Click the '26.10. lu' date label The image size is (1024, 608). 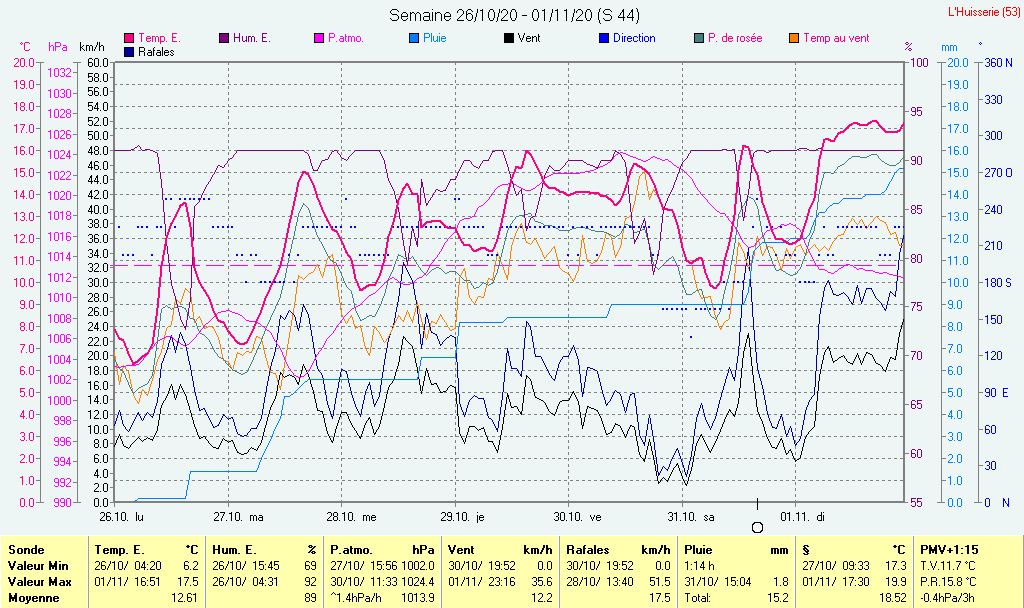121,517
